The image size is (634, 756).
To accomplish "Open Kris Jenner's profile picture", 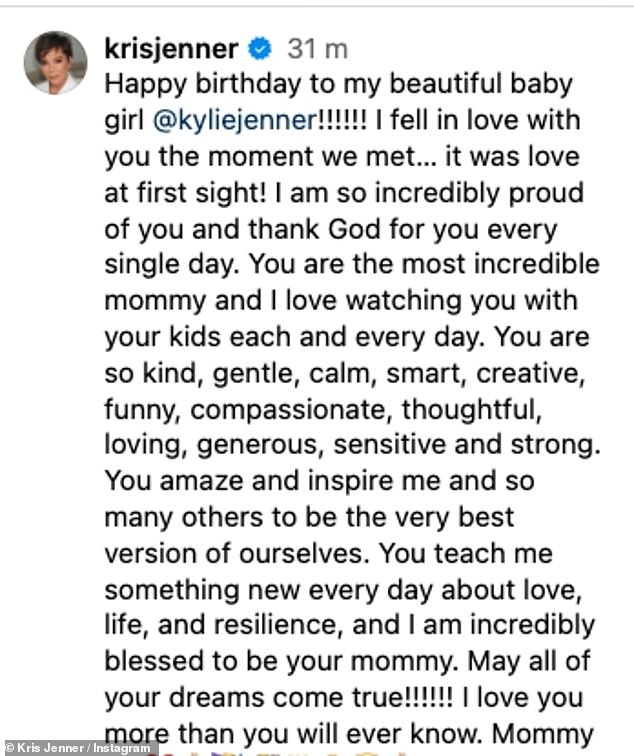I will pos(56,63).
